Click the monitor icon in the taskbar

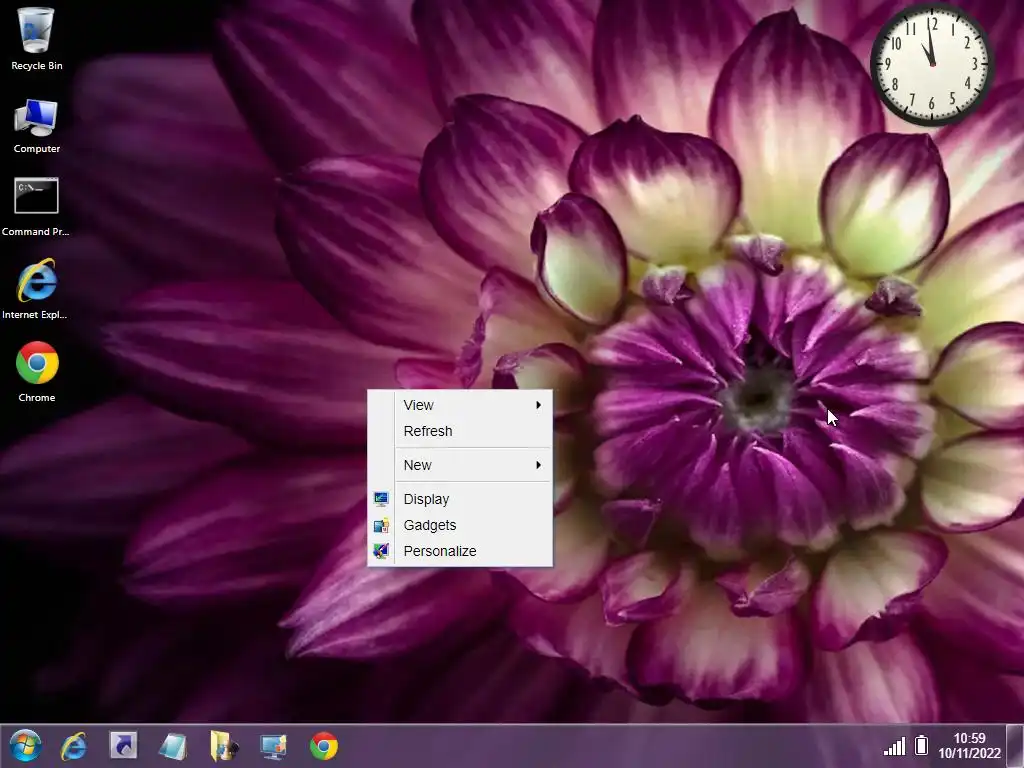coord(273,746)
